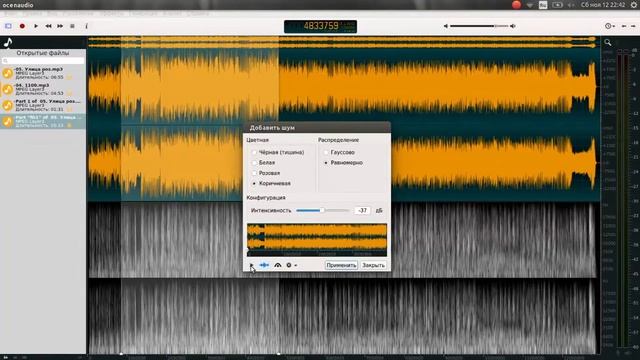
Task: Open the Wi-Fi network indicator in the top panel
Action: [x=530, y=5]
